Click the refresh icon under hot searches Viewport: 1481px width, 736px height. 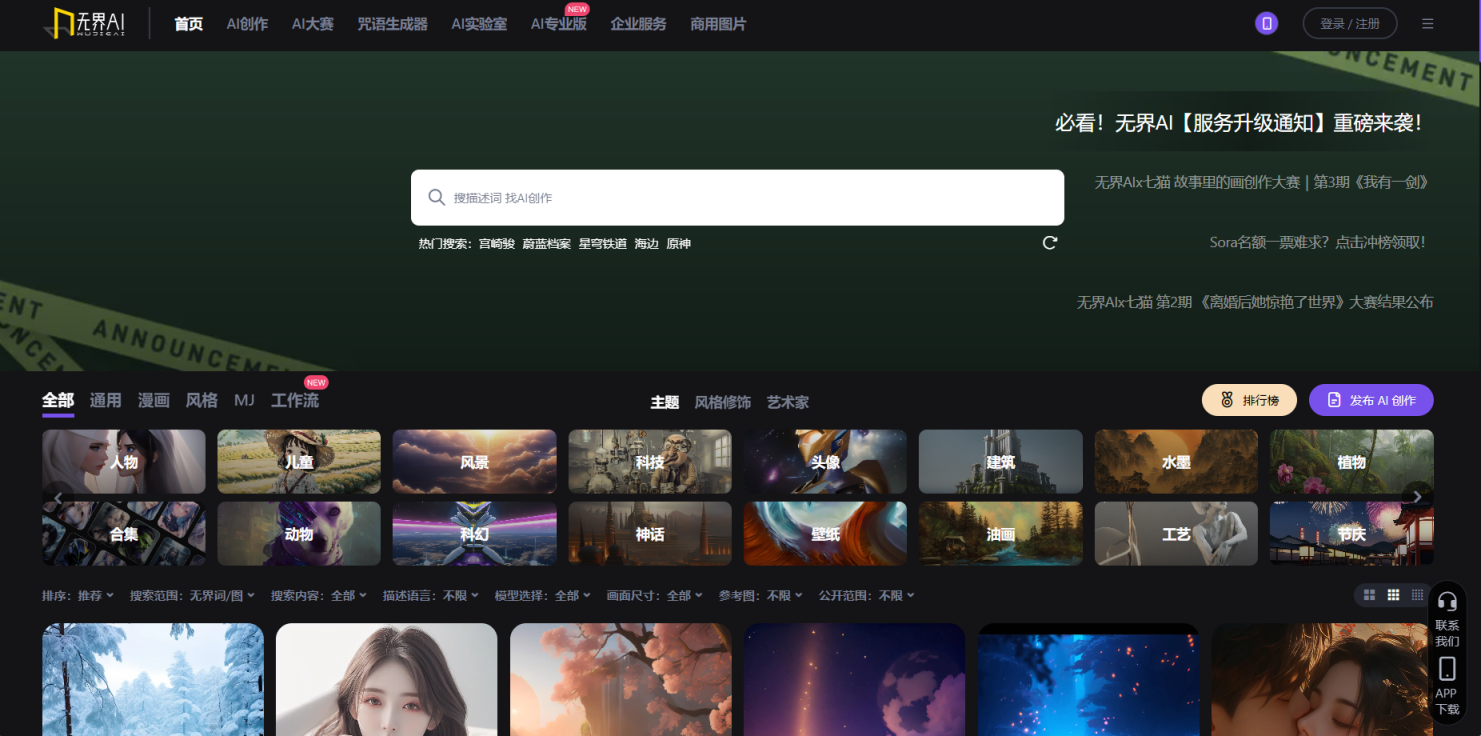point(1048,242)
